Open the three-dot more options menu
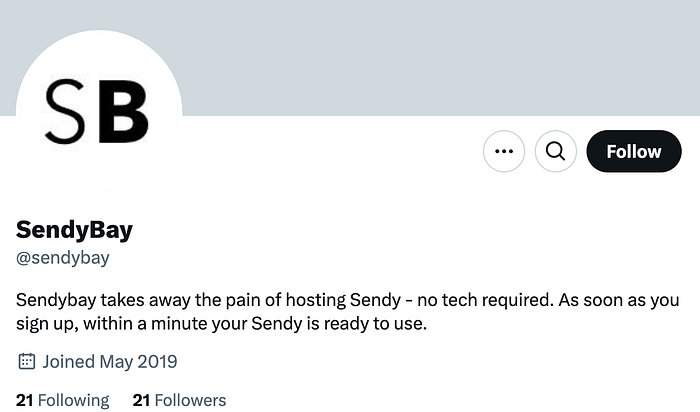 tap(504, 151)
